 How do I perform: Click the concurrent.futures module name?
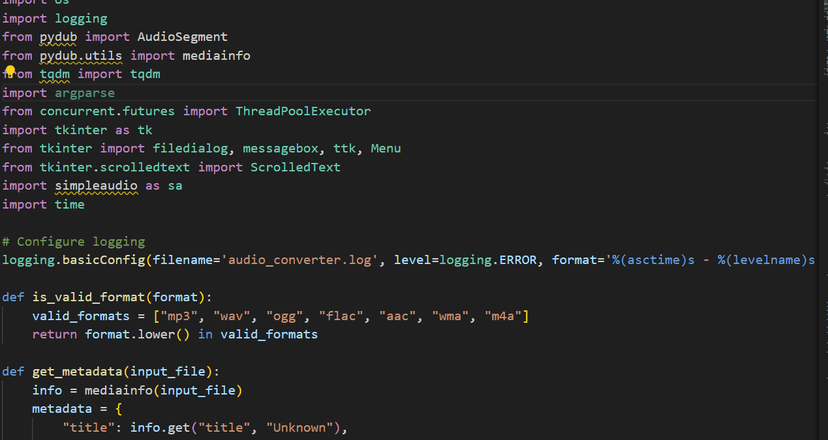(107, 111)
